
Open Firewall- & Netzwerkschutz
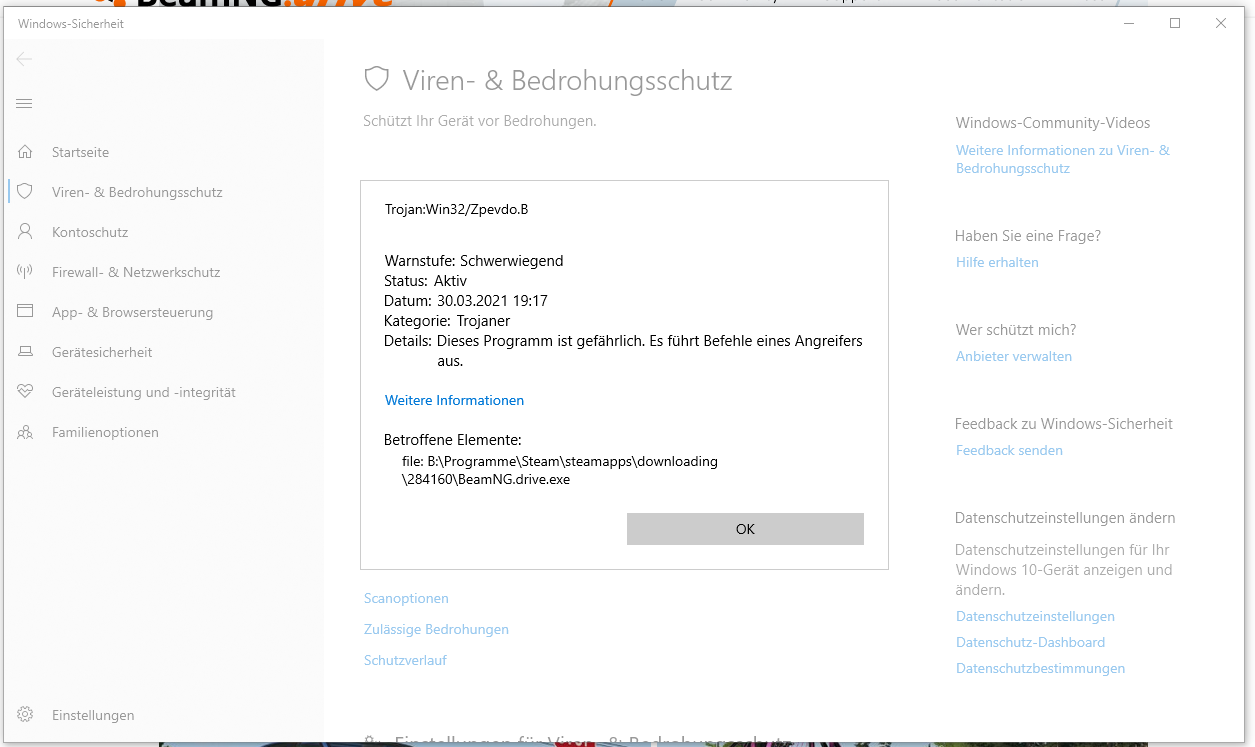(x=136, y=272)
